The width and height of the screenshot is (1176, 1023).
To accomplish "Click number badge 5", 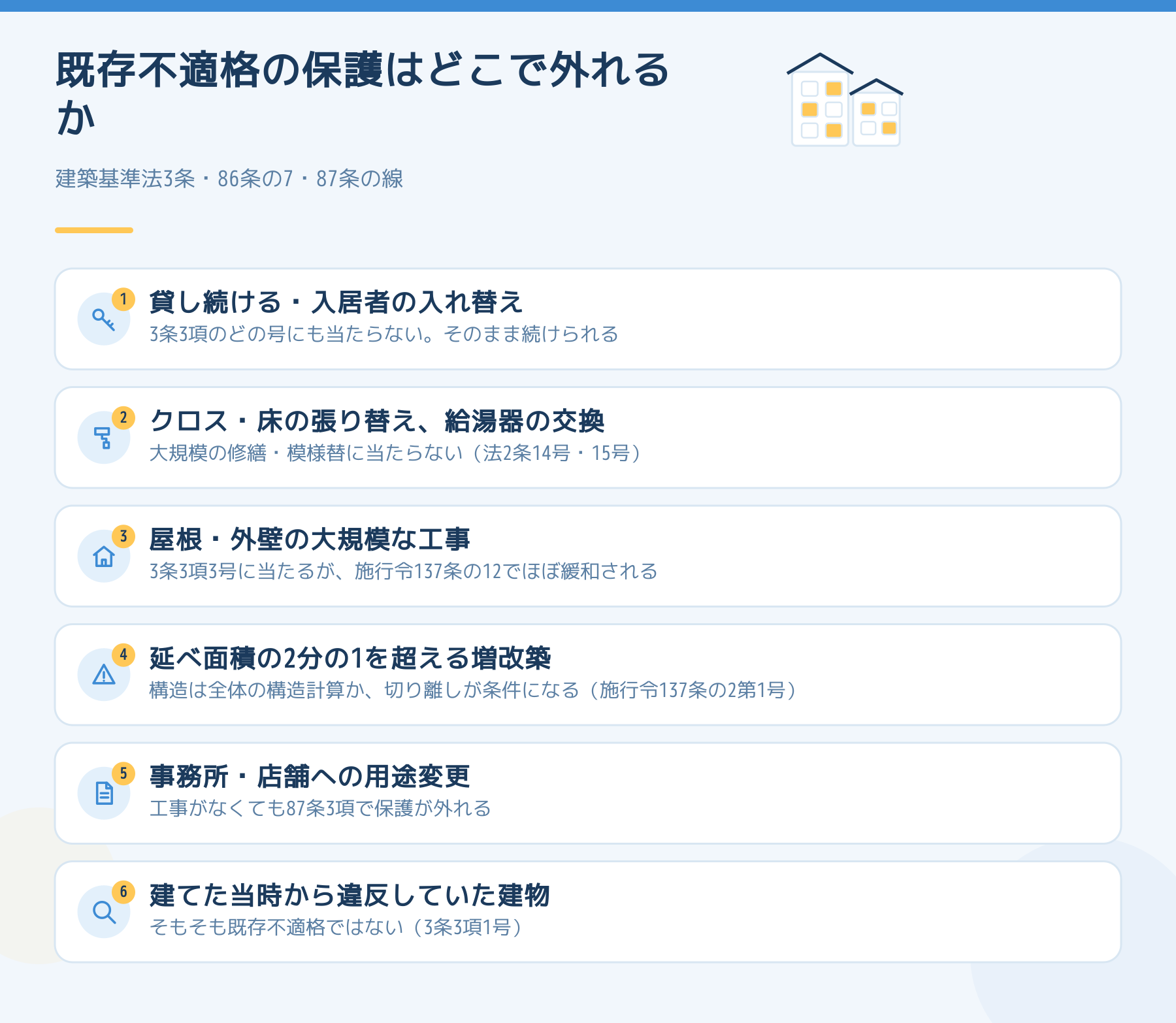I will click(123, 773).
